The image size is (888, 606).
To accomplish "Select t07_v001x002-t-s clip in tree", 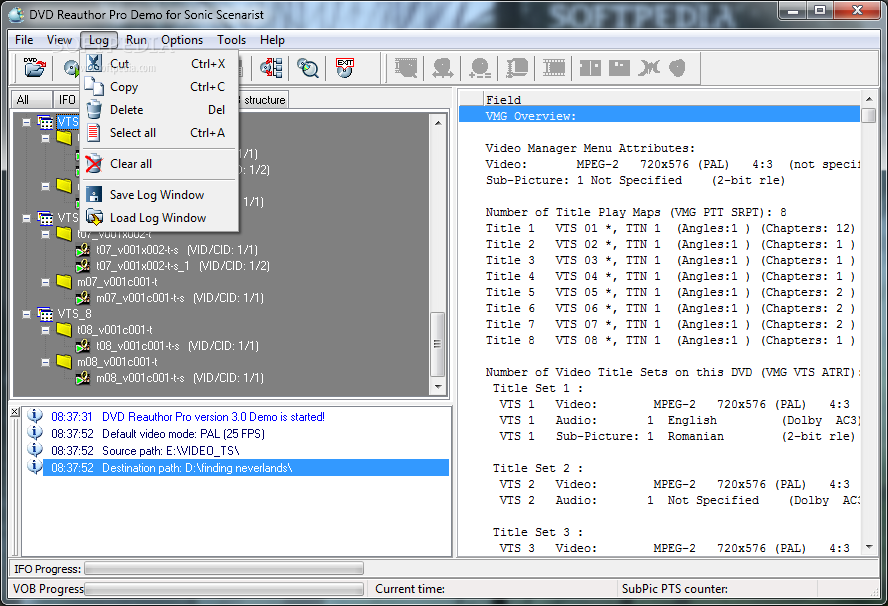I will coord(177,250).
